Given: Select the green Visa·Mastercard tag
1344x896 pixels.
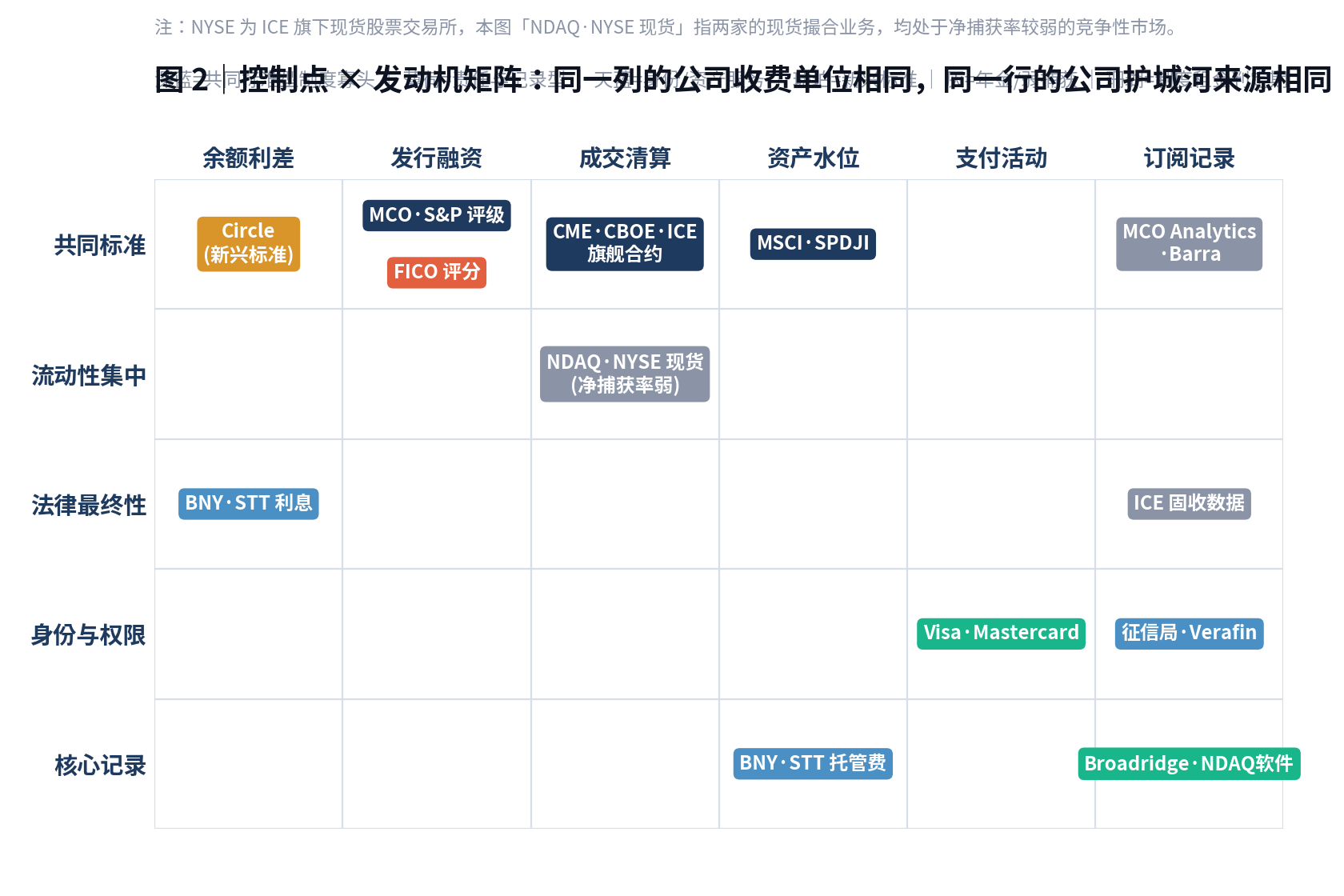Looking at the screenshot, I should 1001,634.
